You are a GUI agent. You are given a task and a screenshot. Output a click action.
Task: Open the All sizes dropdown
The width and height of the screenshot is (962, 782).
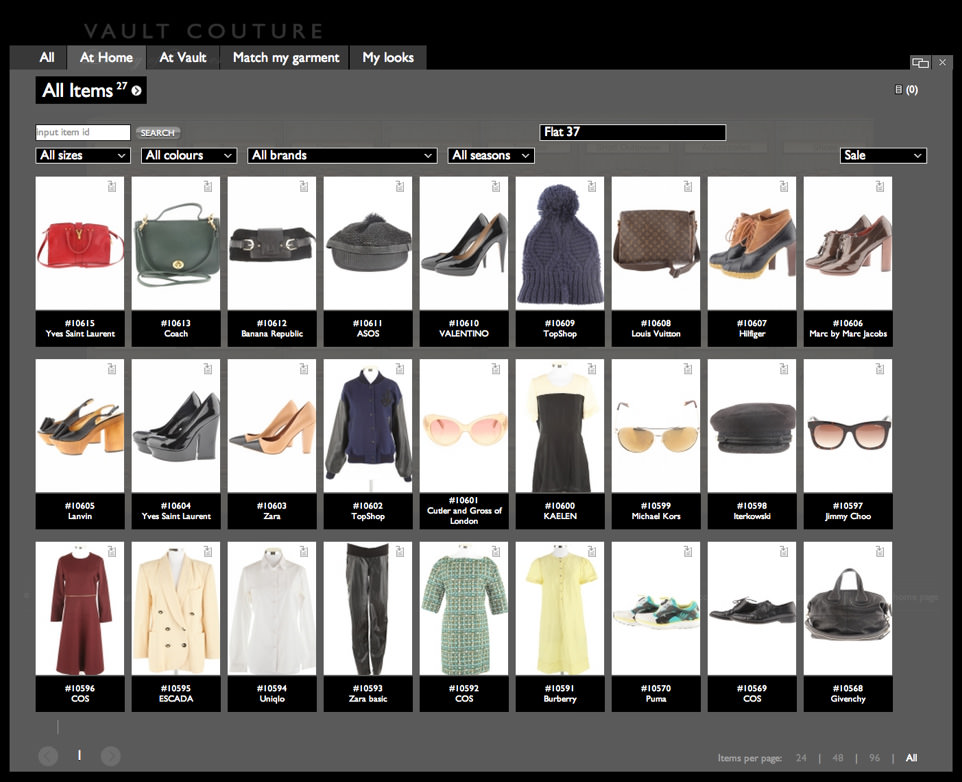pyautogui.click(x=83, y=155)
